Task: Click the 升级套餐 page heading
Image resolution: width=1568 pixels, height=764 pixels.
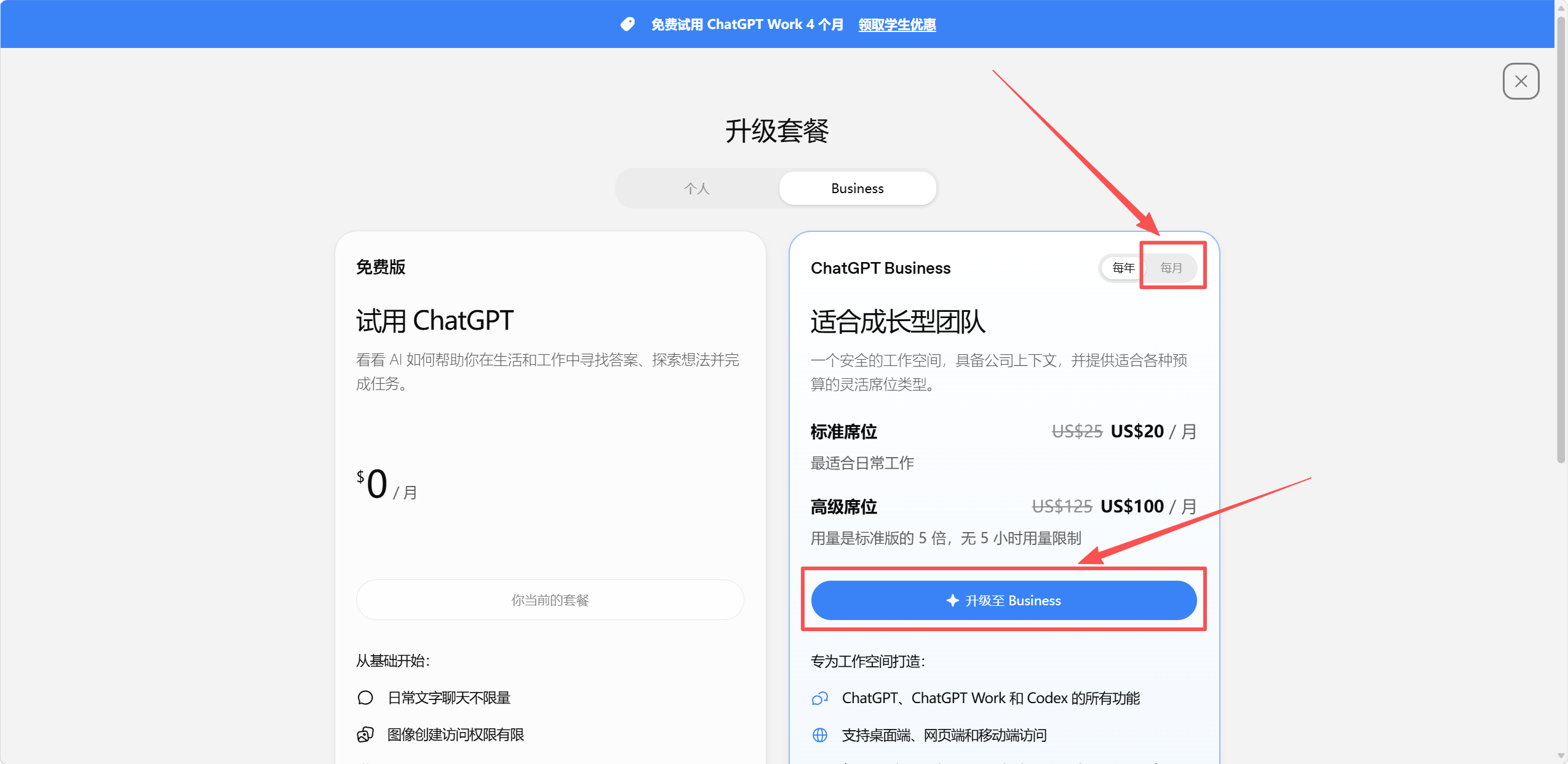Action: pos(777,130)
